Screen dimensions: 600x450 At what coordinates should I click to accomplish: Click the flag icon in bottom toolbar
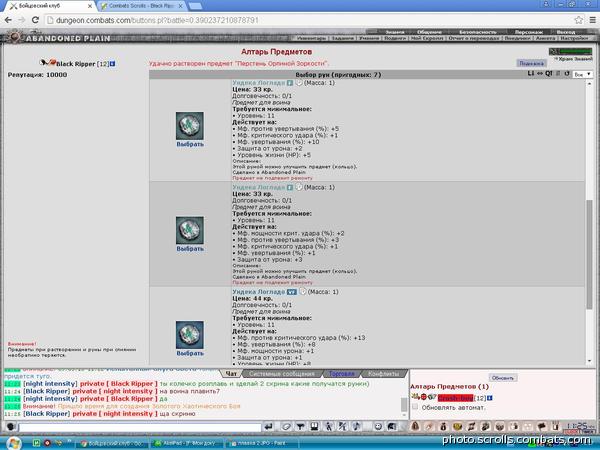(541, 426)
